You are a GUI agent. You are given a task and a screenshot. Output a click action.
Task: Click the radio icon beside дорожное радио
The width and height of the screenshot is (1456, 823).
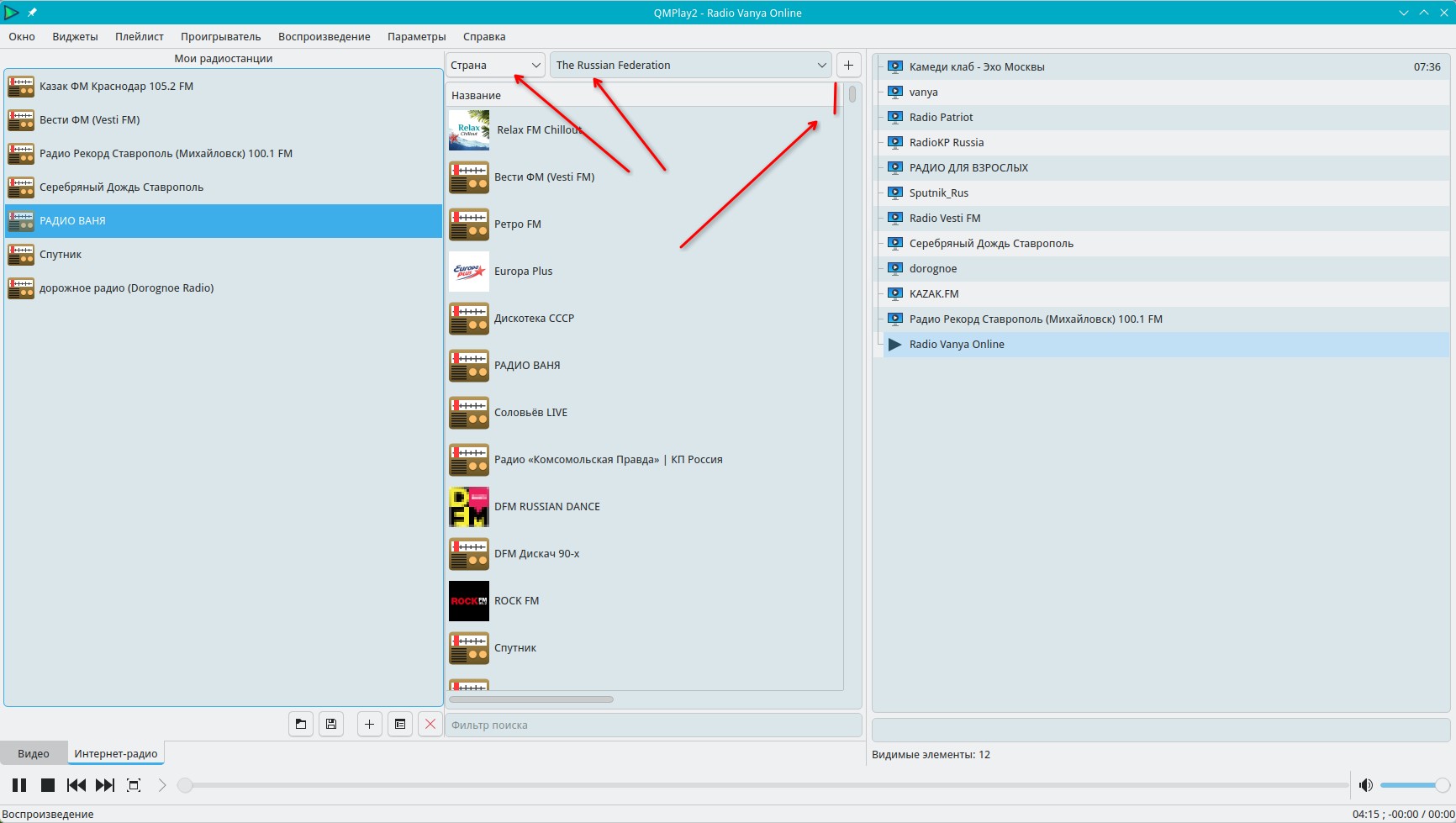click(21, 288)
